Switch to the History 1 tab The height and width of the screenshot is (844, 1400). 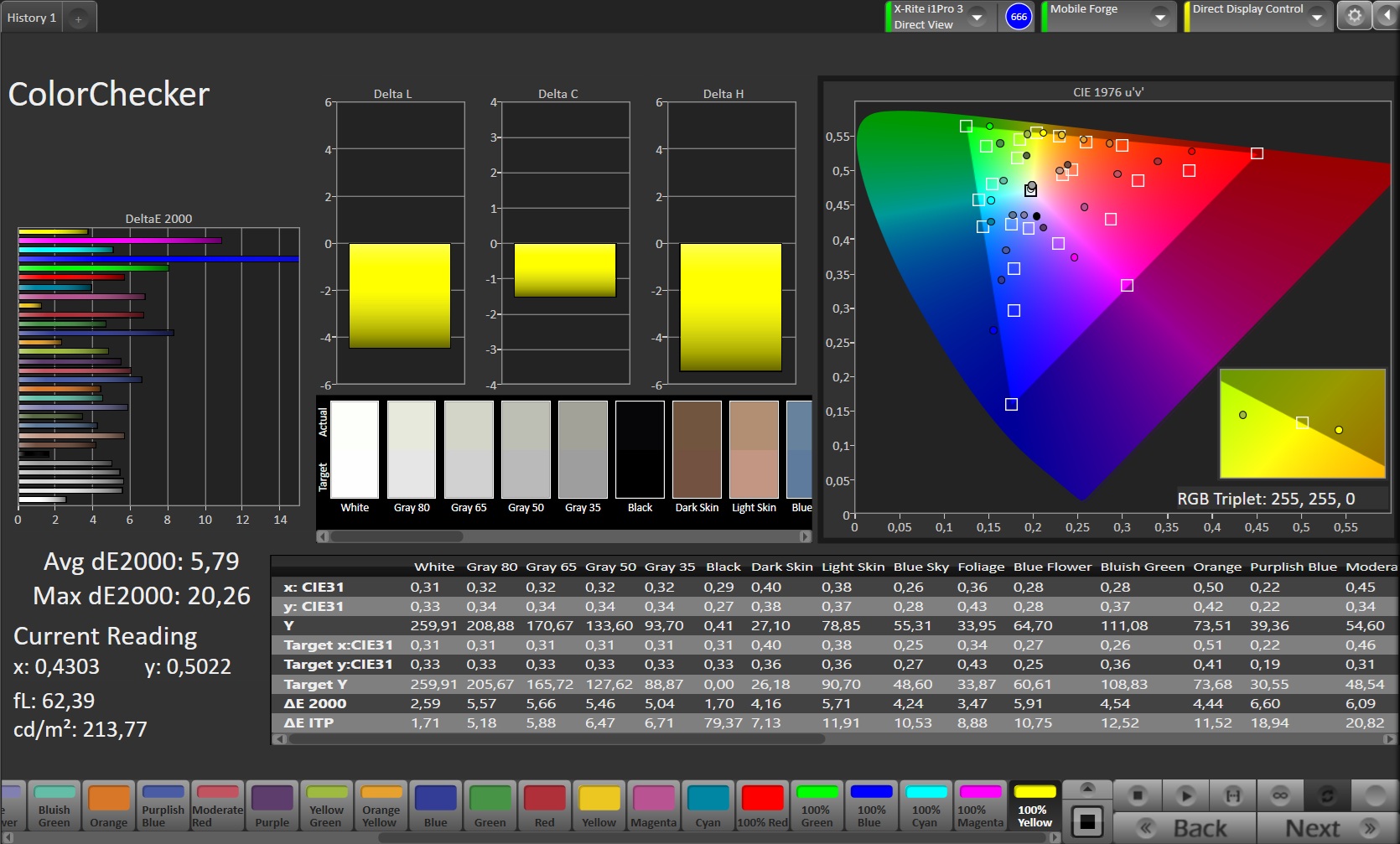32,18
